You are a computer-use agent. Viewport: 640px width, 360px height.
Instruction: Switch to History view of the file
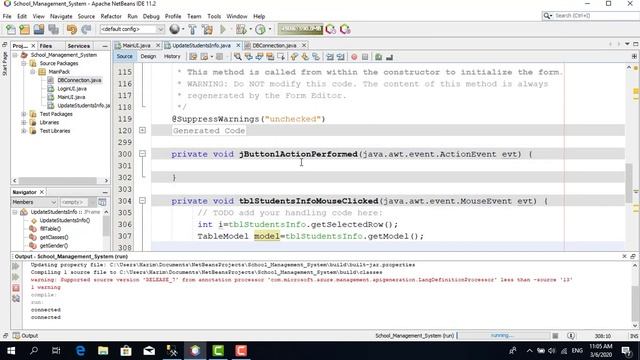[x=172, y=57]
